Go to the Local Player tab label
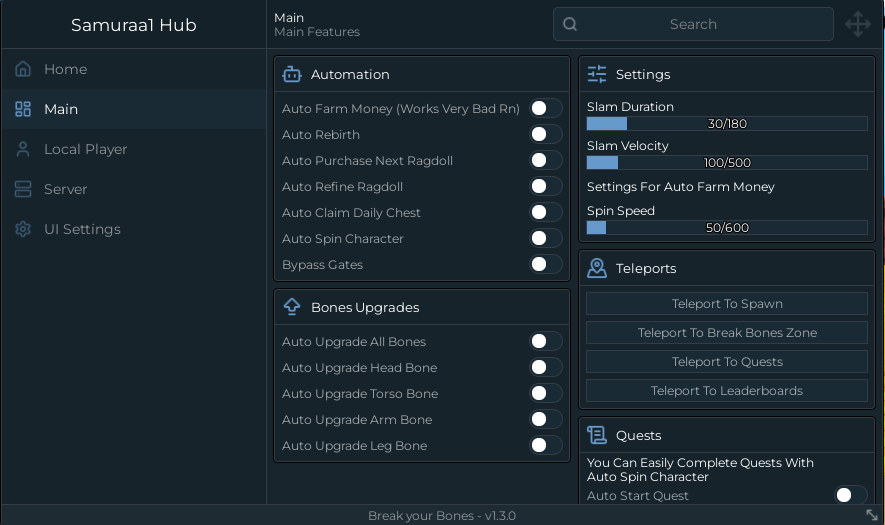Viewport: 885px width, 525px height. tap(86, 149)
